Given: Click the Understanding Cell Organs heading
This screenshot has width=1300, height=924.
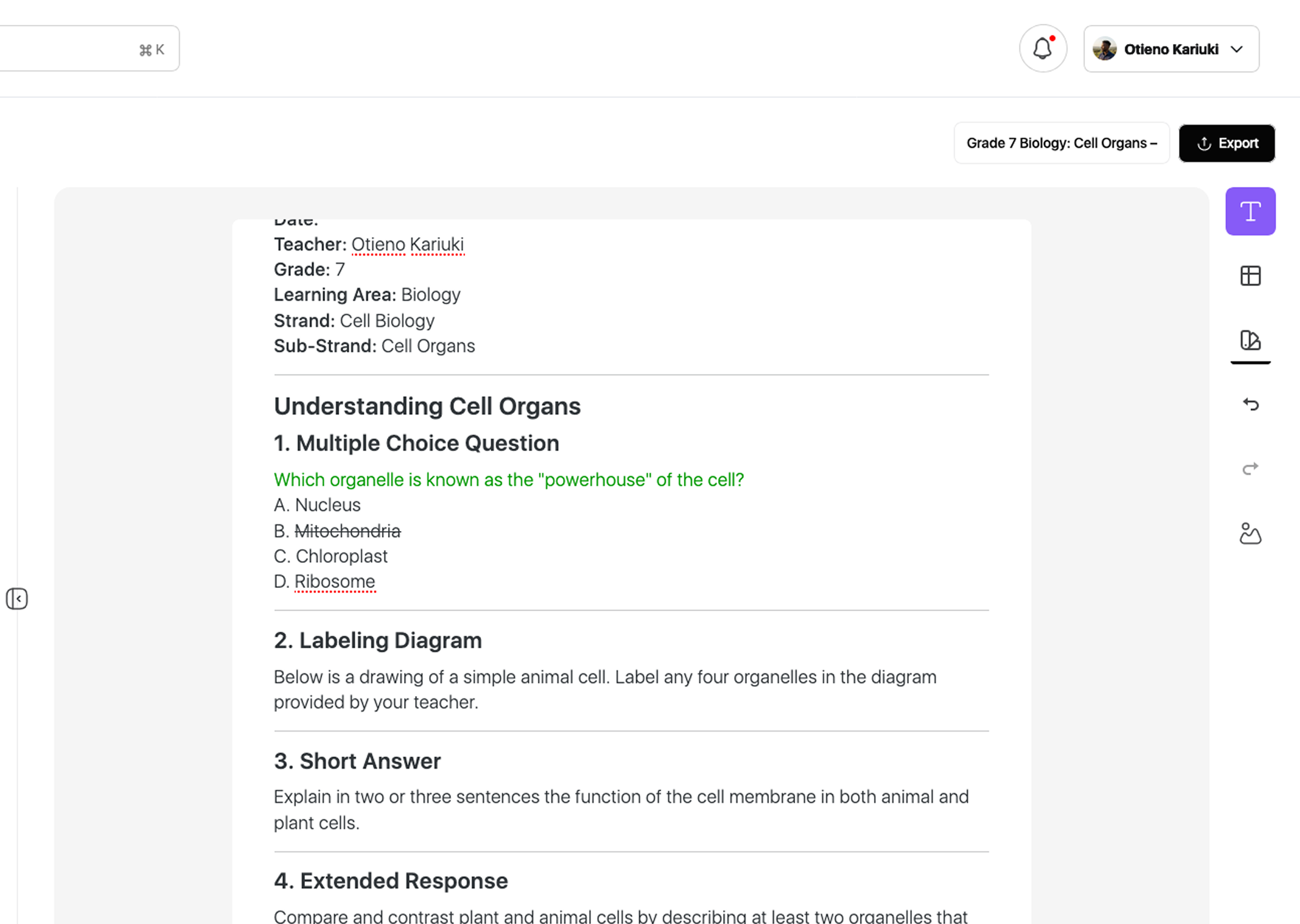Looking at the screenshot, I should 427,406.
